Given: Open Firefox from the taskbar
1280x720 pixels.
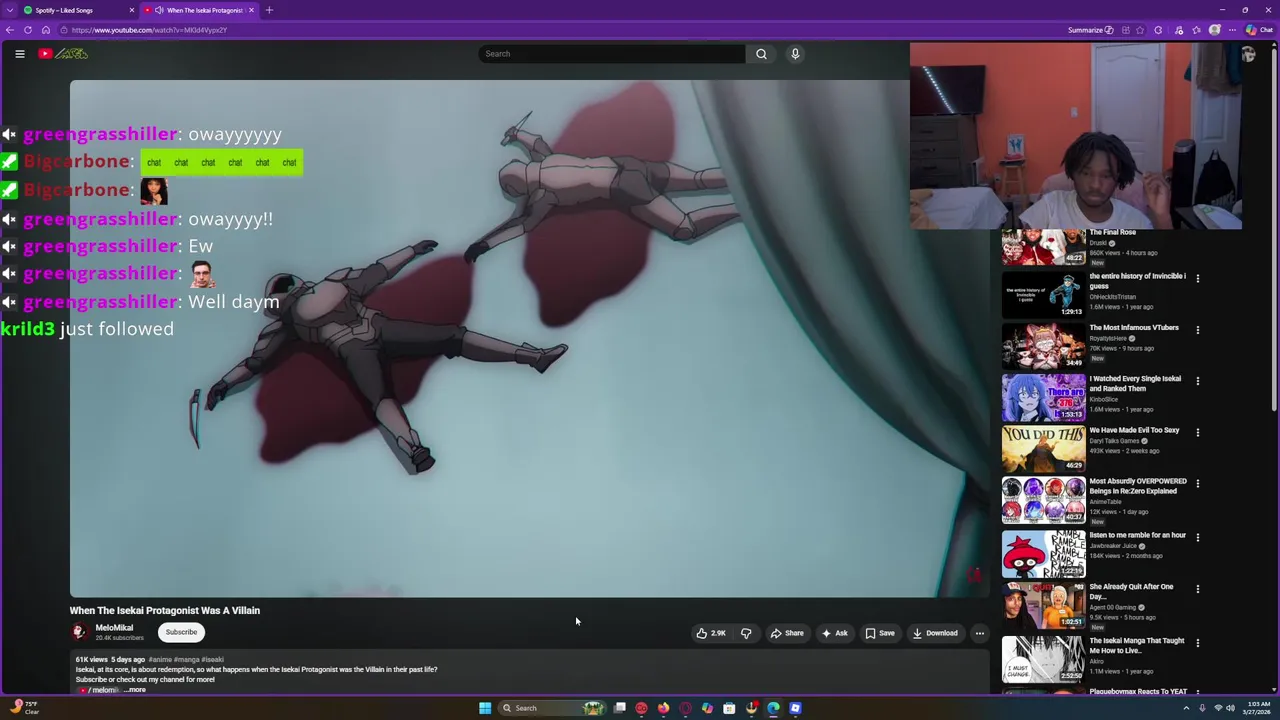Looking at the screenshot, I should 663,708.
